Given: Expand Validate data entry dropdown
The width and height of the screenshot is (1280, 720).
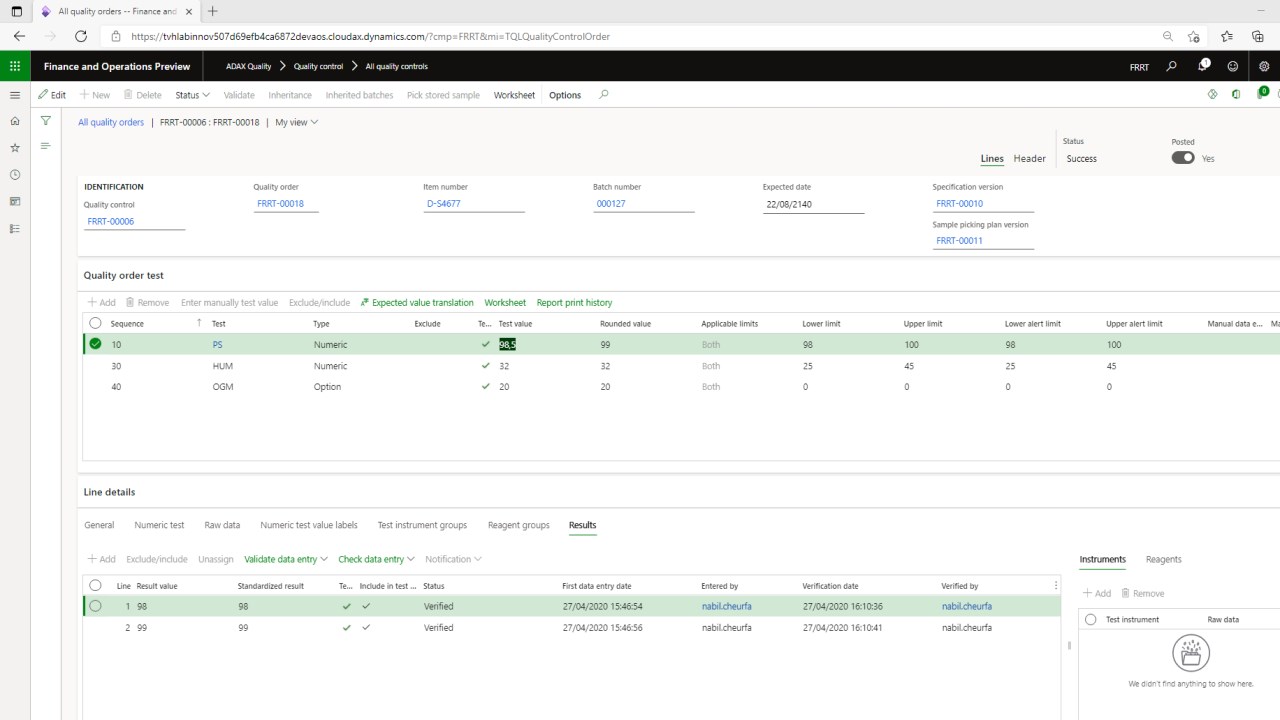Looking at the screenshot, I should point(287,559).
